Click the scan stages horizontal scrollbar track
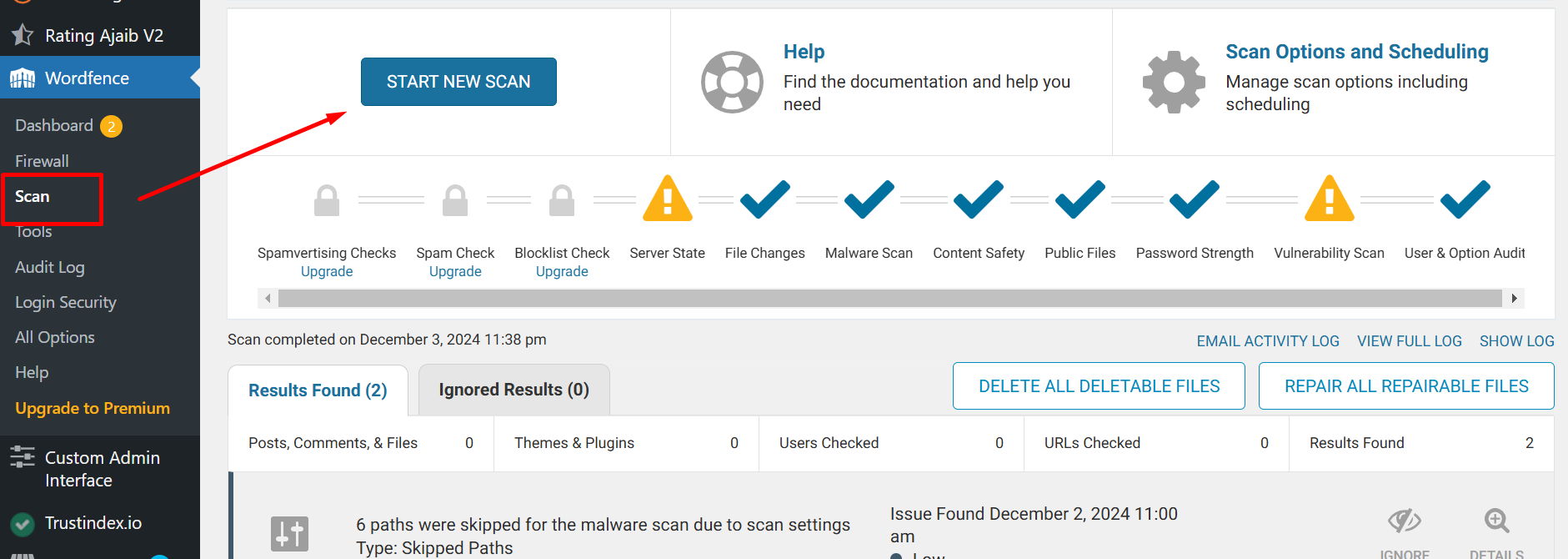This screenshot has height=559, width=1568. 890,299
